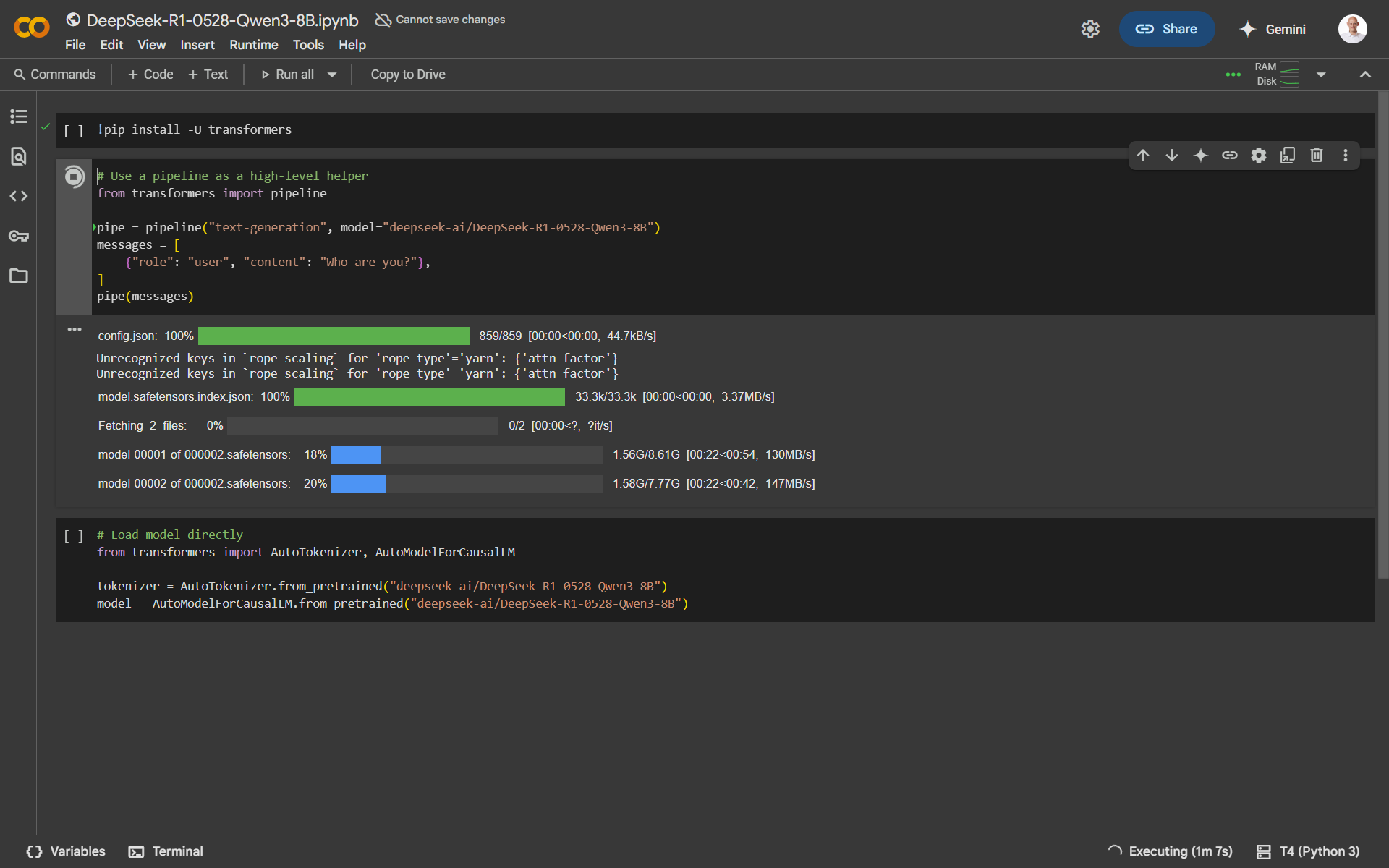Open the RAM and Disk resources indicator
This screenshot has height=868, width=1389.
[x=1277, y=75]
